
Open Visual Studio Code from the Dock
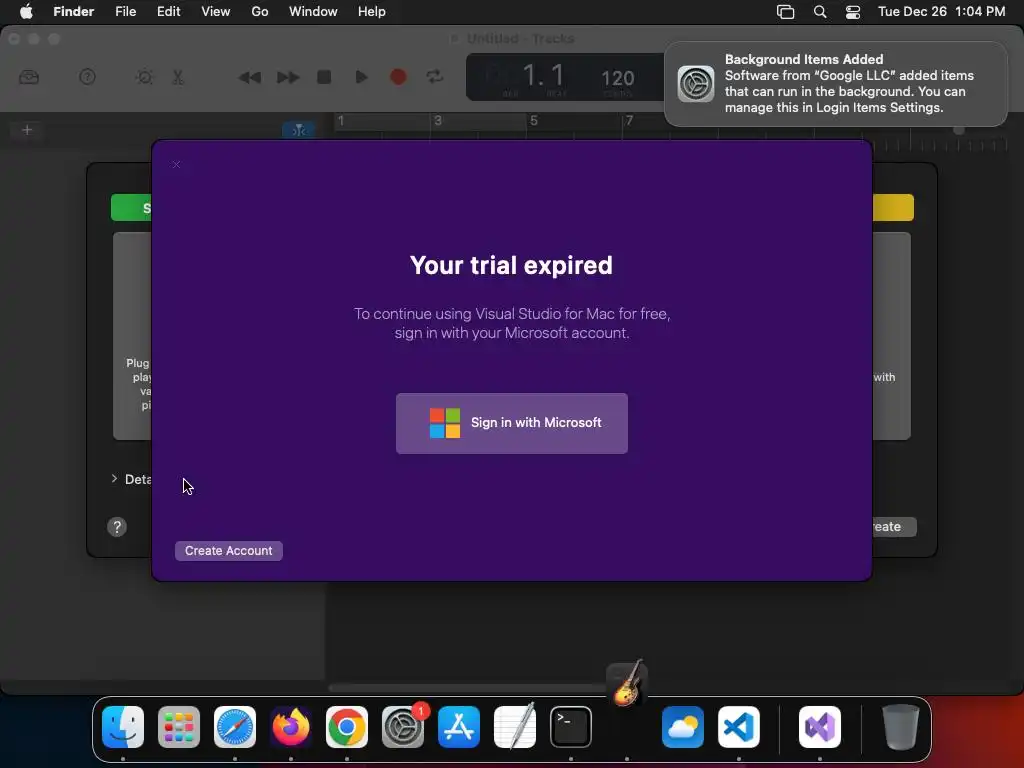tap(739, 727)
